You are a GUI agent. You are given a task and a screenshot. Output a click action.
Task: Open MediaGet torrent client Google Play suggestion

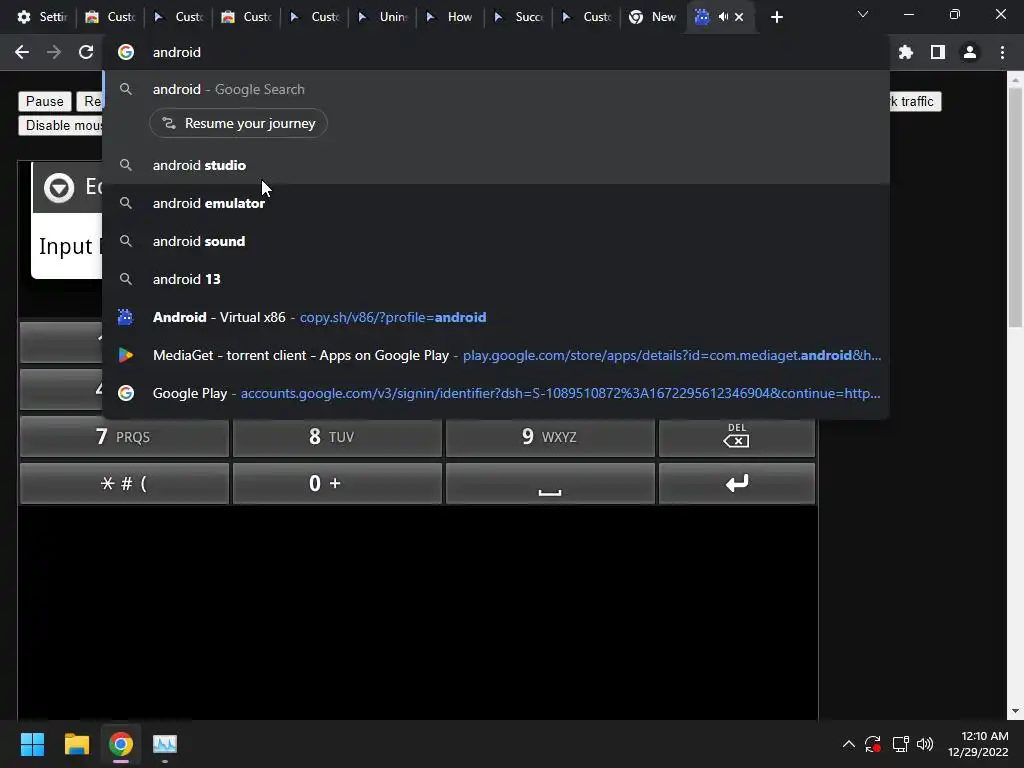tap(496, 355)
